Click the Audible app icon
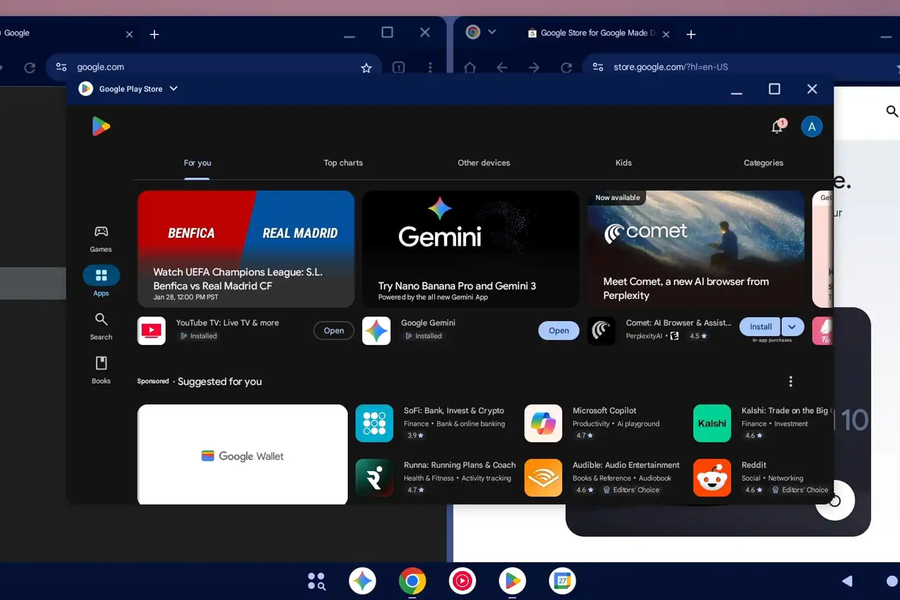Viewport: 900px width, 600px height. tap(543, 478)
